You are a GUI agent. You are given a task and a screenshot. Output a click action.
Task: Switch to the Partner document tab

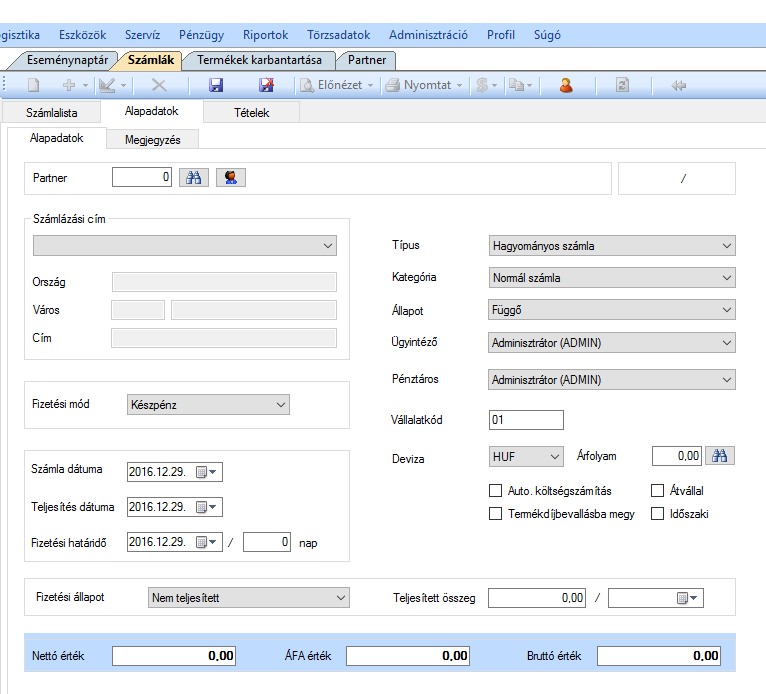pyautogui.click(x=367, y=60)
